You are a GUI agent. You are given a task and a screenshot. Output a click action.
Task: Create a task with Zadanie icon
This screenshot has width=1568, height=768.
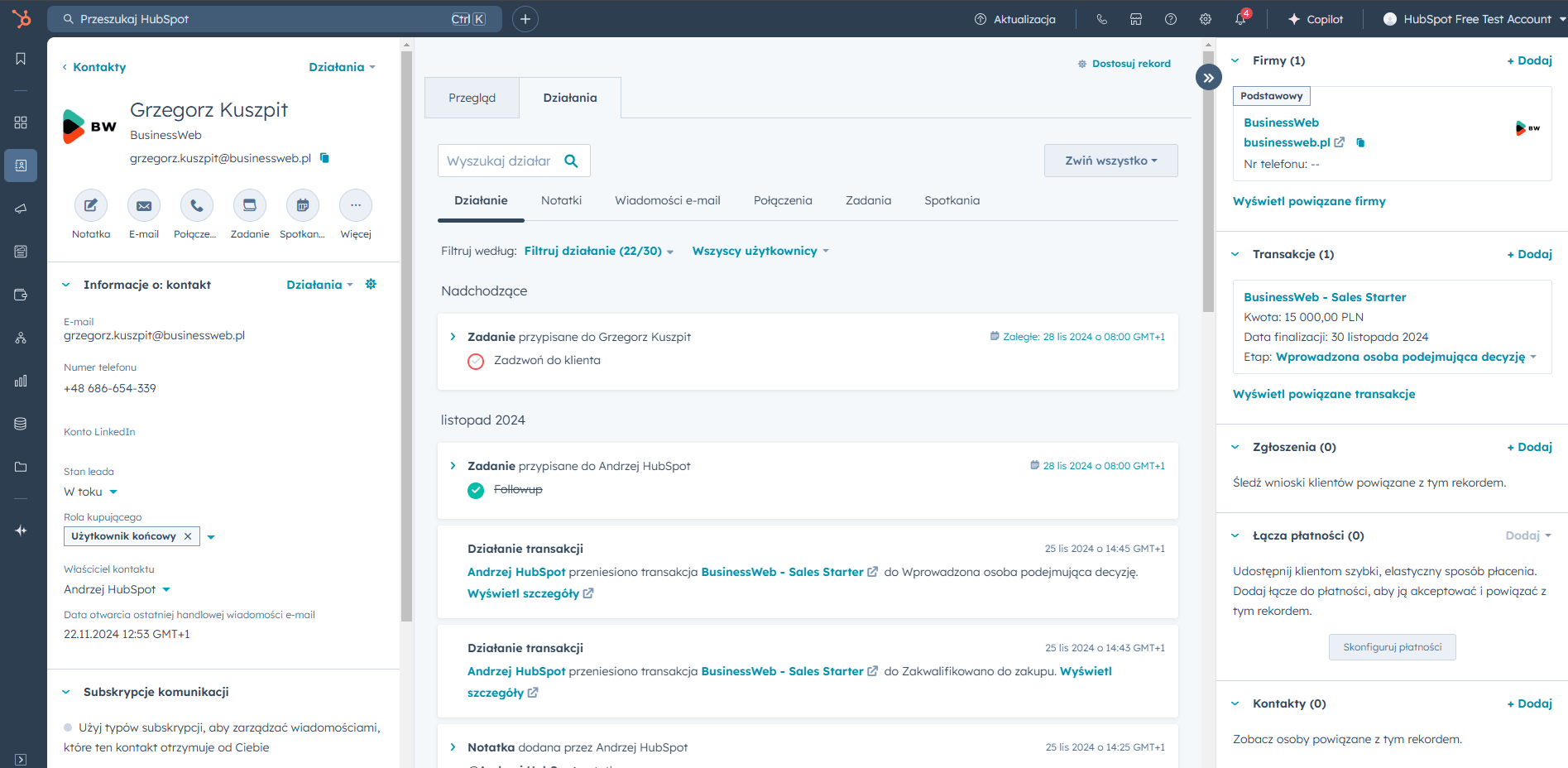point(250,205)
